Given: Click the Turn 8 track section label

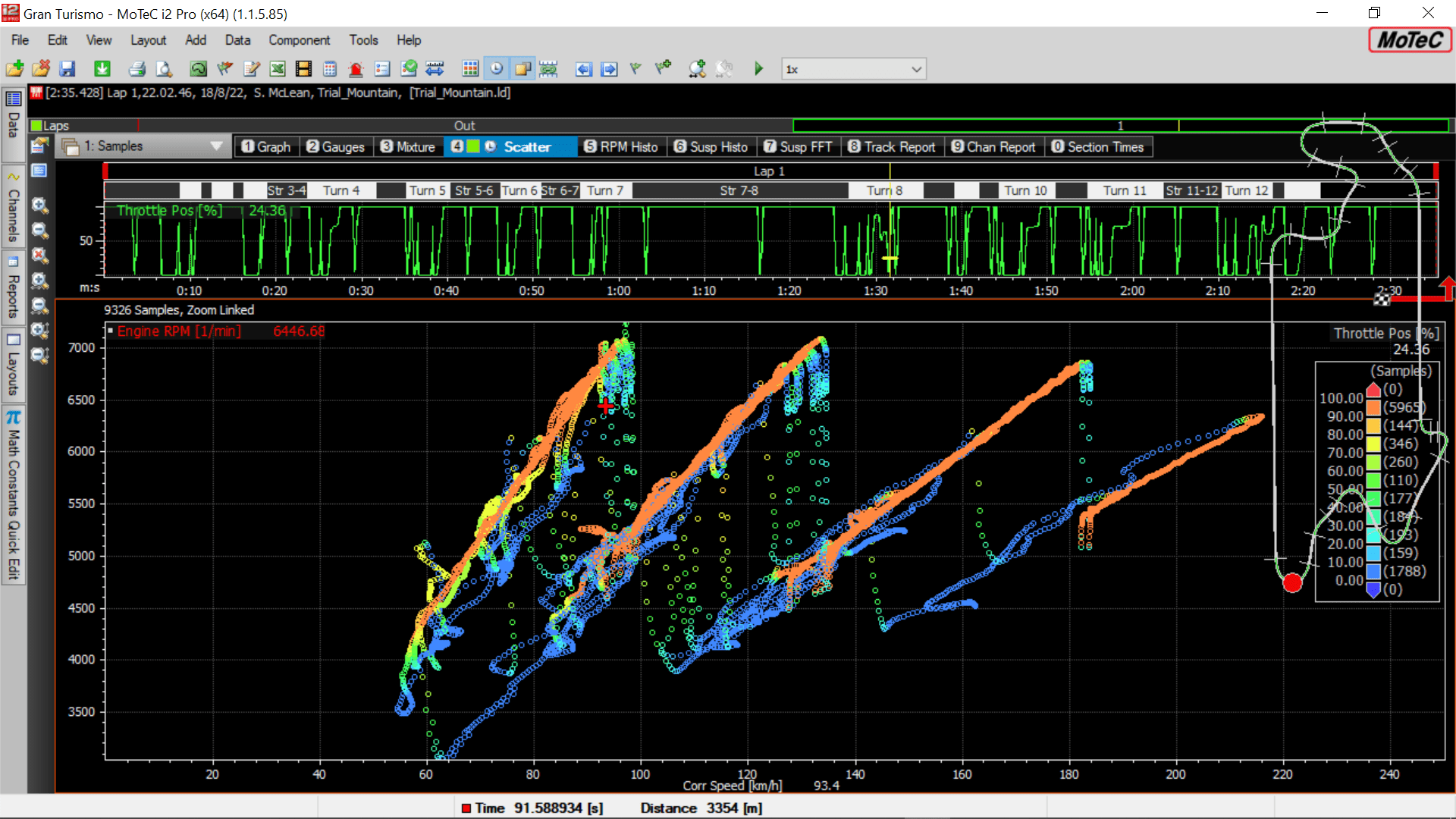Looking at the screenshot, I should pos(884,190).
